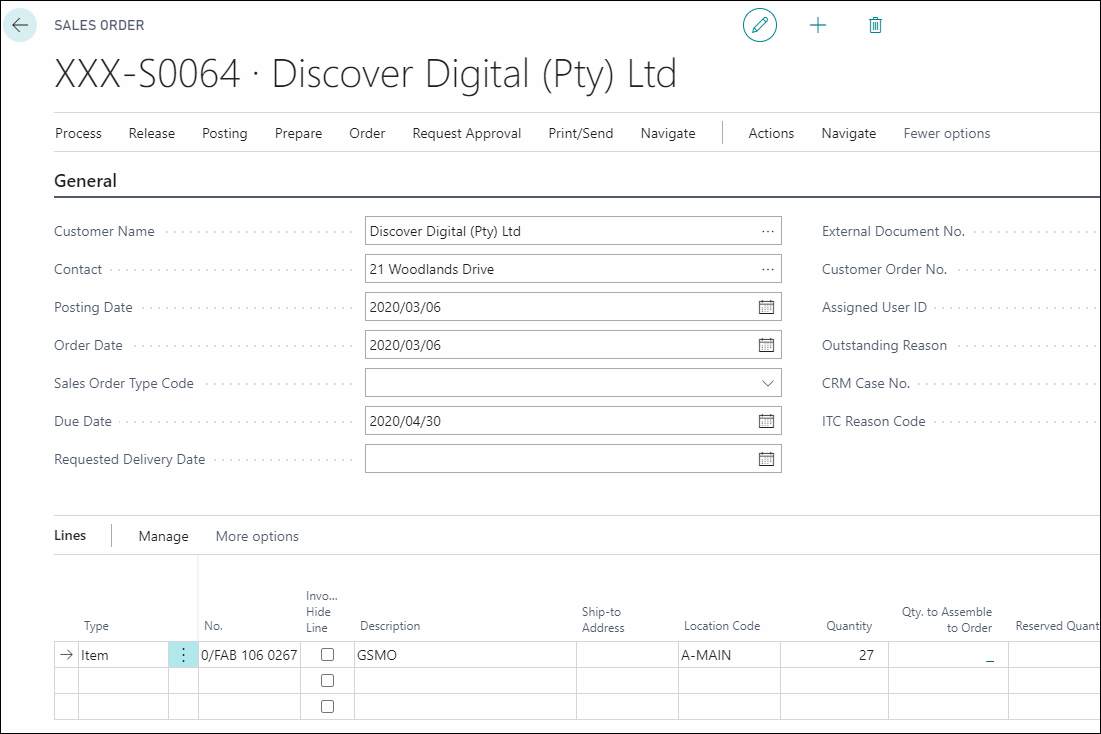Click Qty. to Assemble to Order cell
This screenshot has height=734, width=1101.
tap(948, 655)
